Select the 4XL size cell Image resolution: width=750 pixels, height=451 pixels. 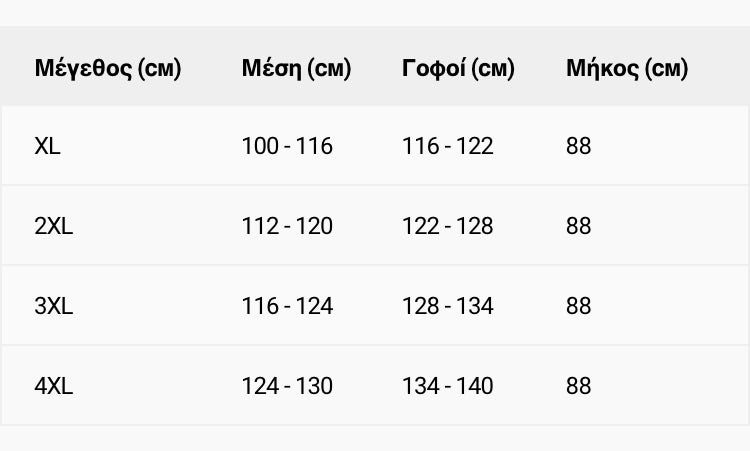(54, 385)
